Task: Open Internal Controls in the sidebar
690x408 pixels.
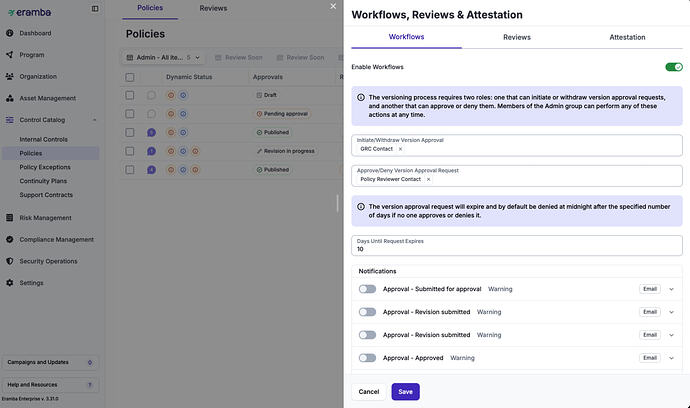Action: pos(44,139)
